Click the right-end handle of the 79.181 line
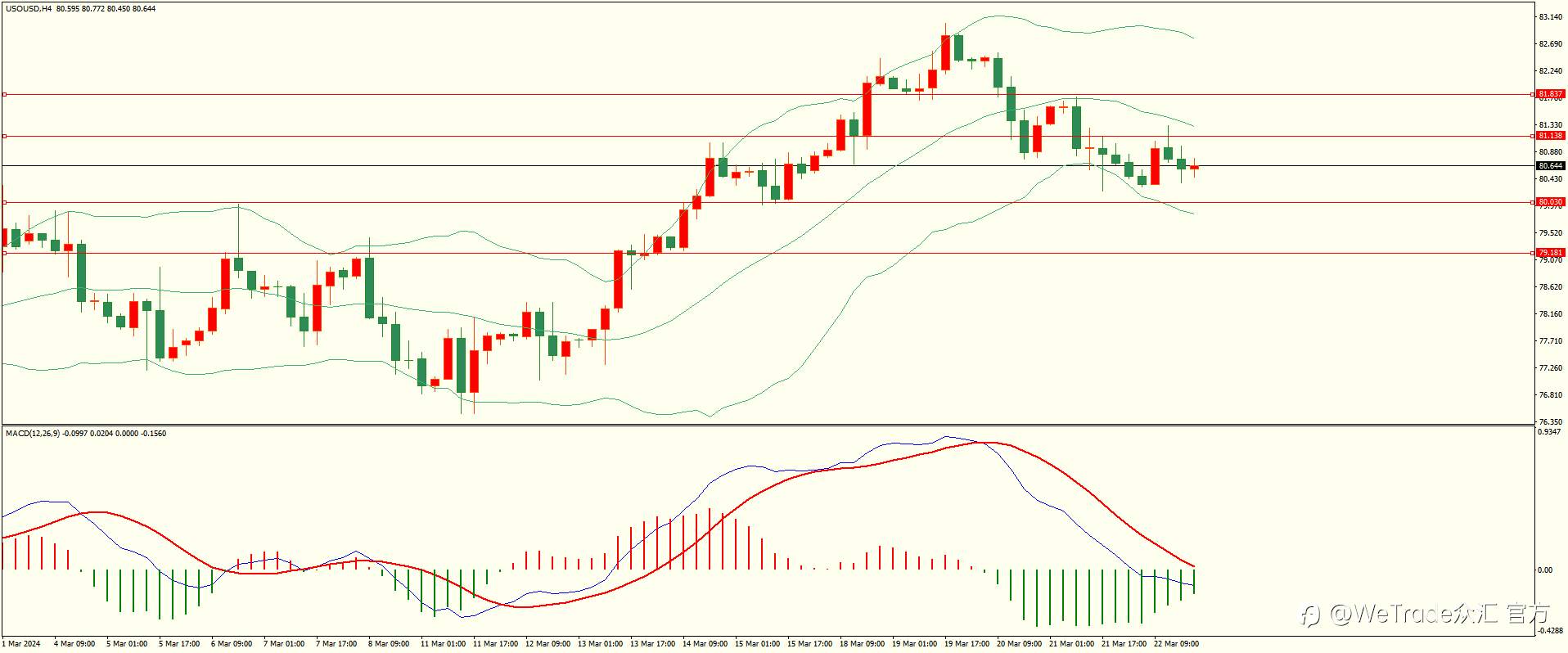 [x=1532, y=253]
